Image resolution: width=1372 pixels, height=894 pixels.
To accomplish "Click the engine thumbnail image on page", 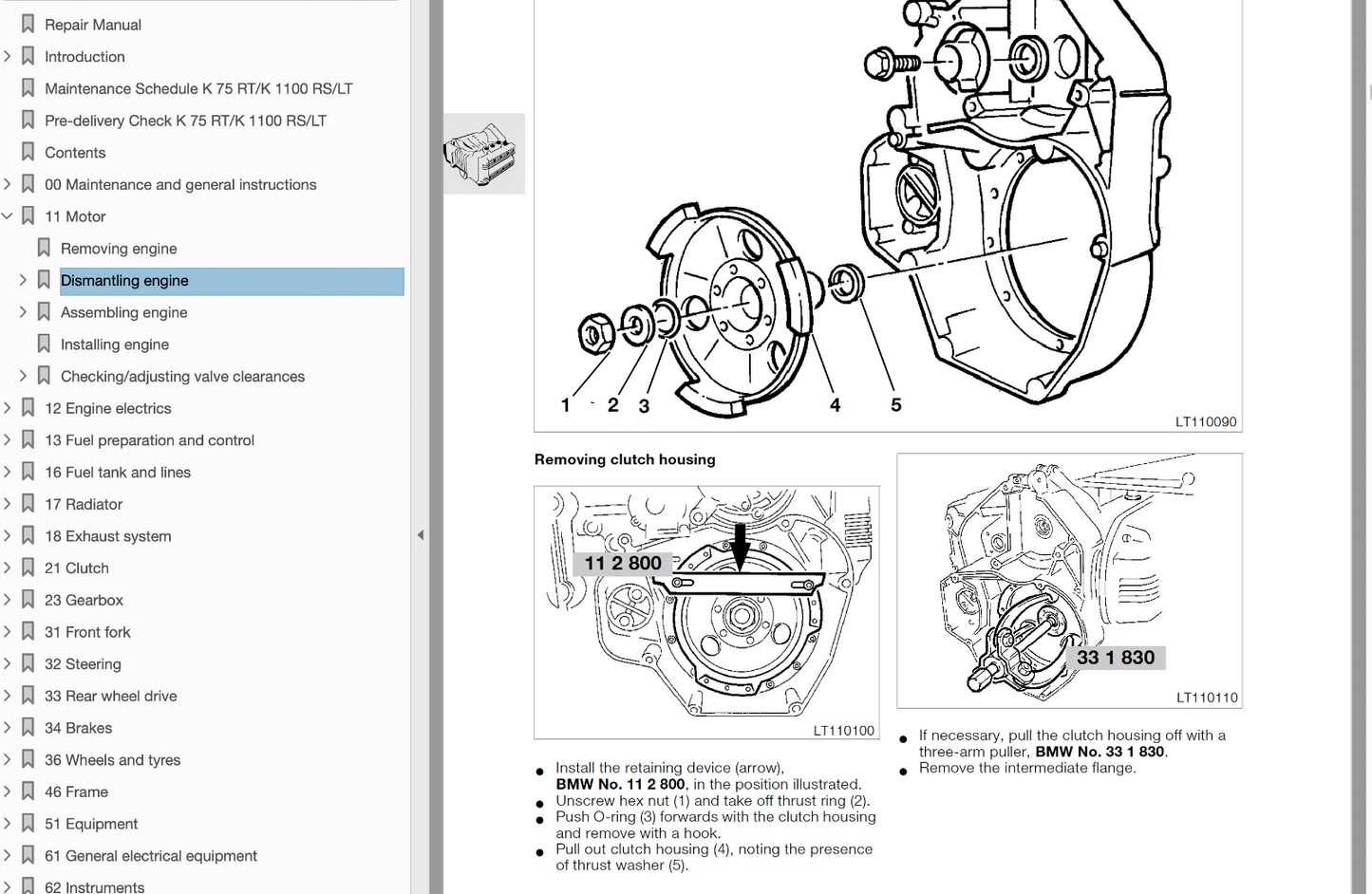I will 484,154.
